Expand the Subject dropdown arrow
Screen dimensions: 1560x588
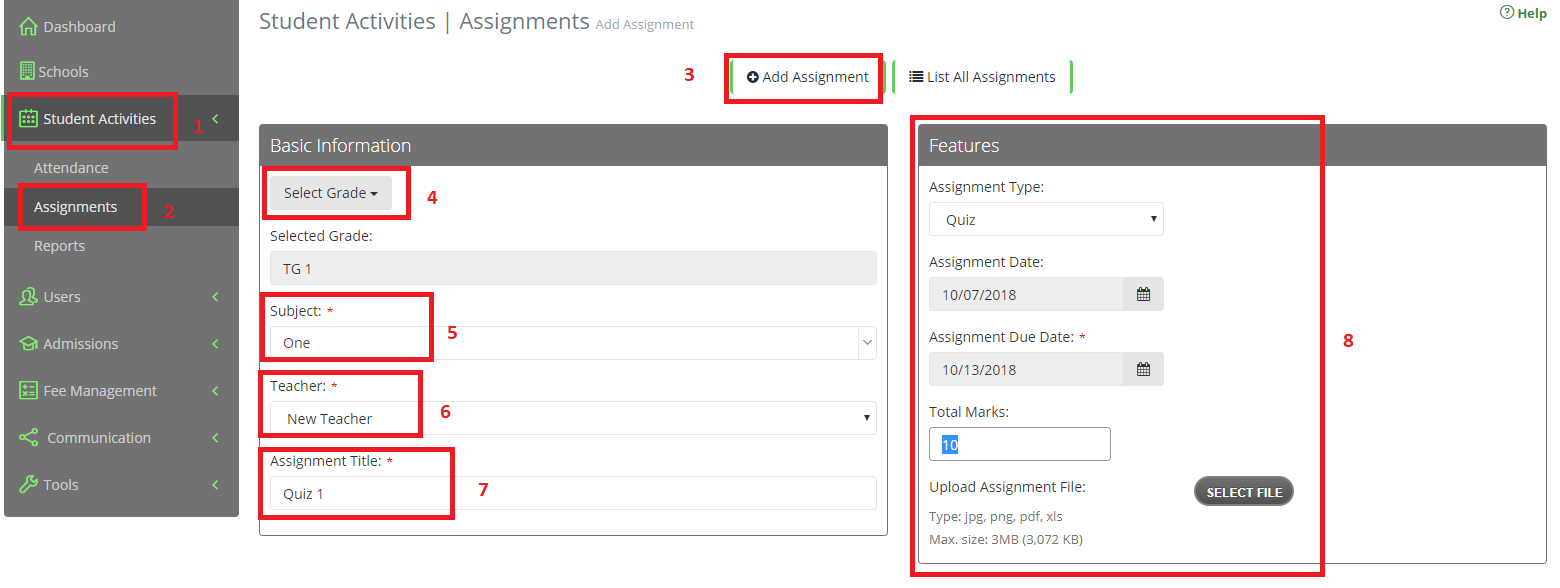867,343
